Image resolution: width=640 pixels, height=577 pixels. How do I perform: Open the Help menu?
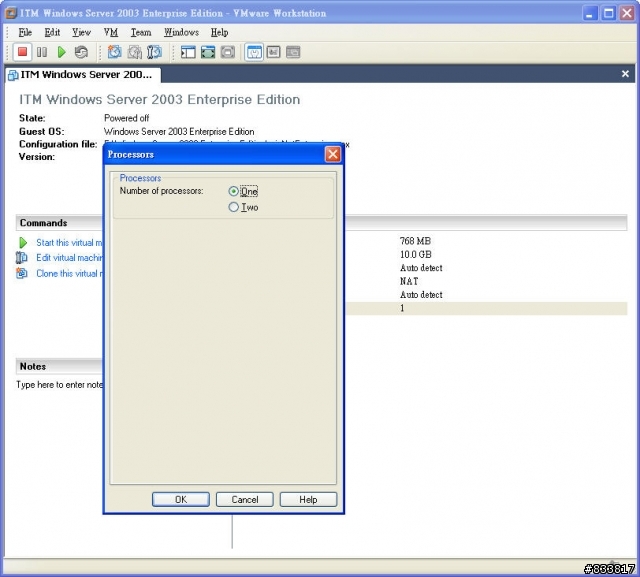pyautogui.click(x=219, y=32)
